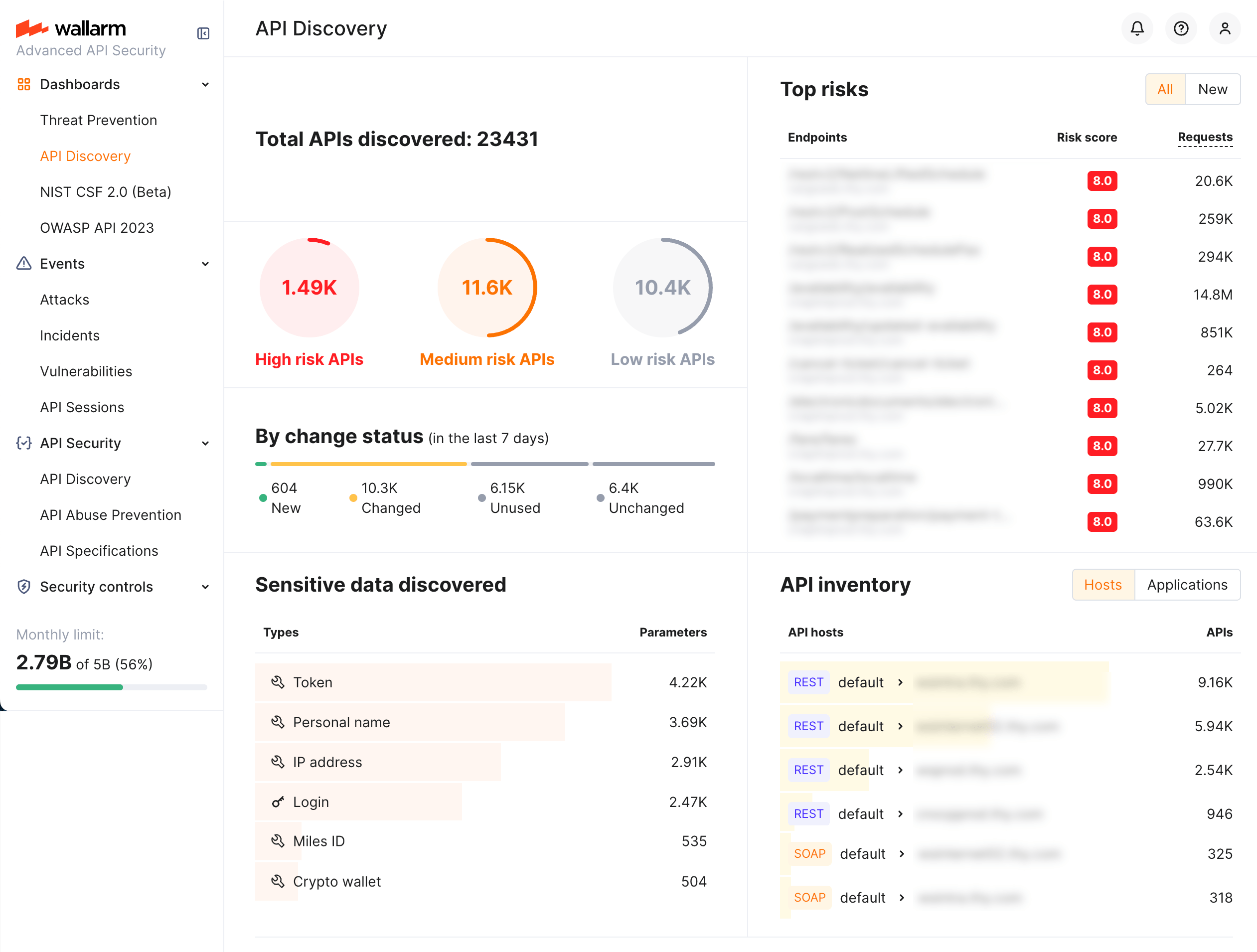Click the Wallarm logo
This screenshot has height=952, width=1257.
71,28
